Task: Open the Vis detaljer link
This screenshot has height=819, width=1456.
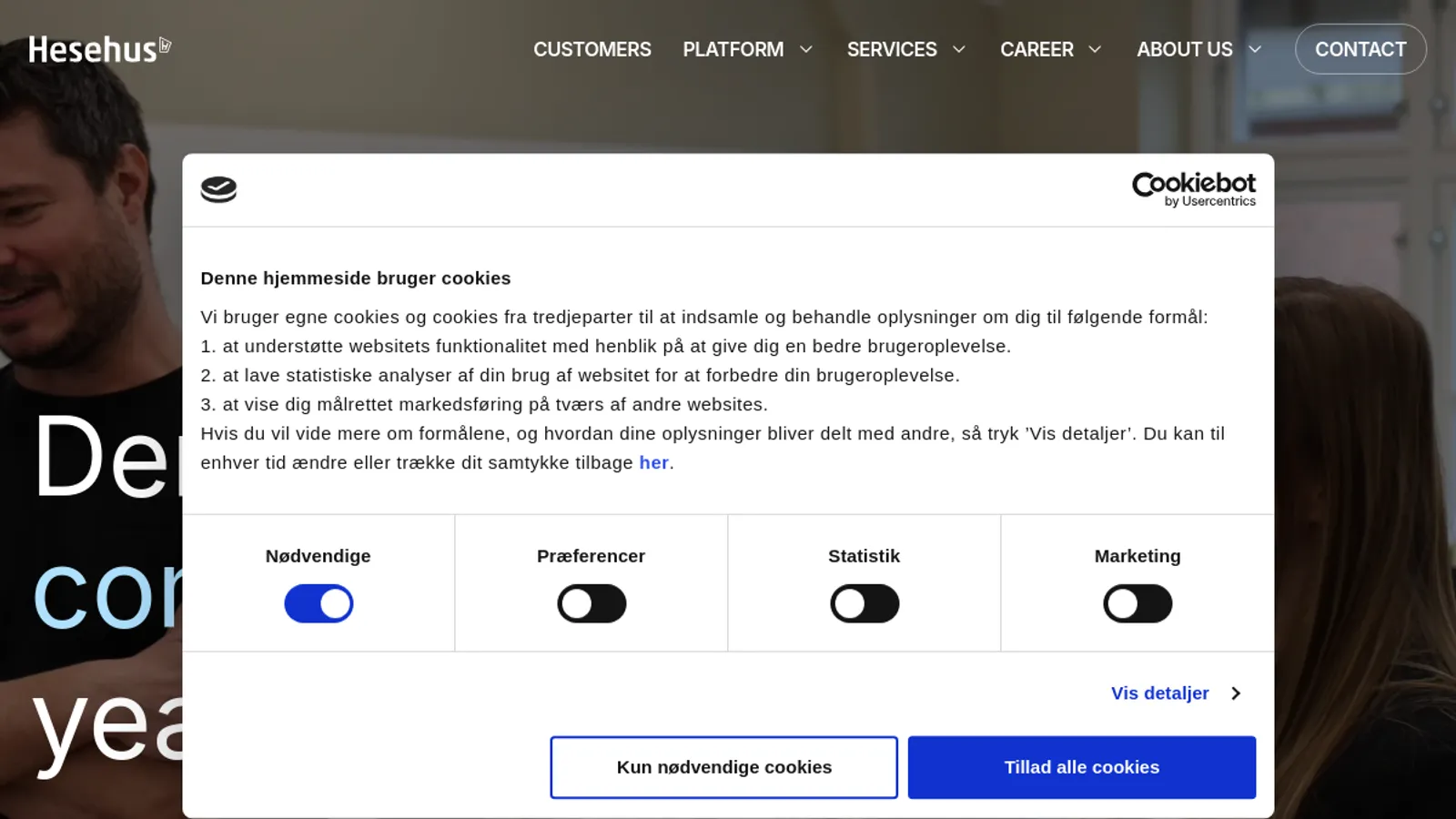Action: [x=1160, y=693]
